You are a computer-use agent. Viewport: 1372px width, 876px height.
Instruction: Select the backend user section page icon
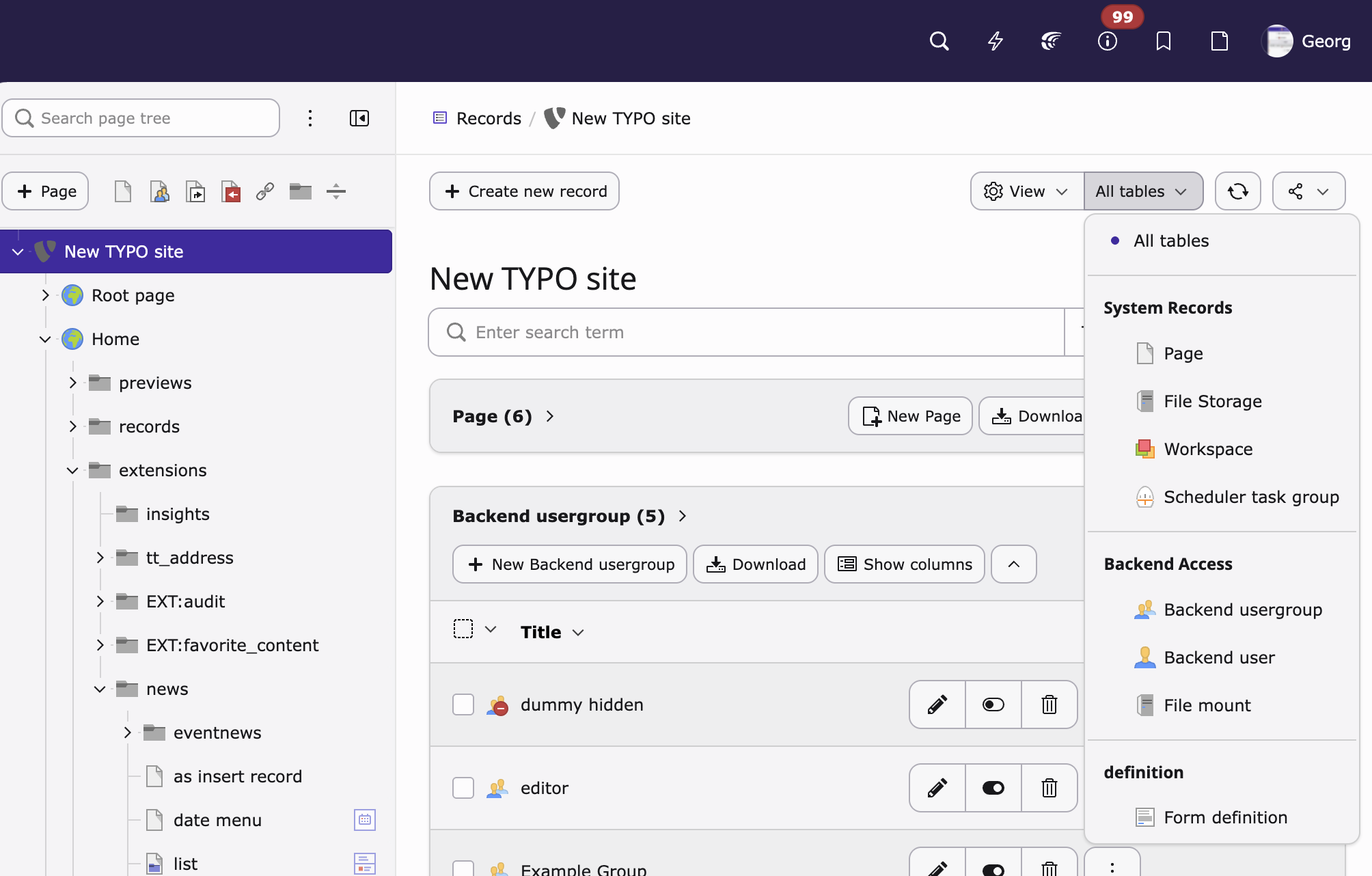(159, 191)
